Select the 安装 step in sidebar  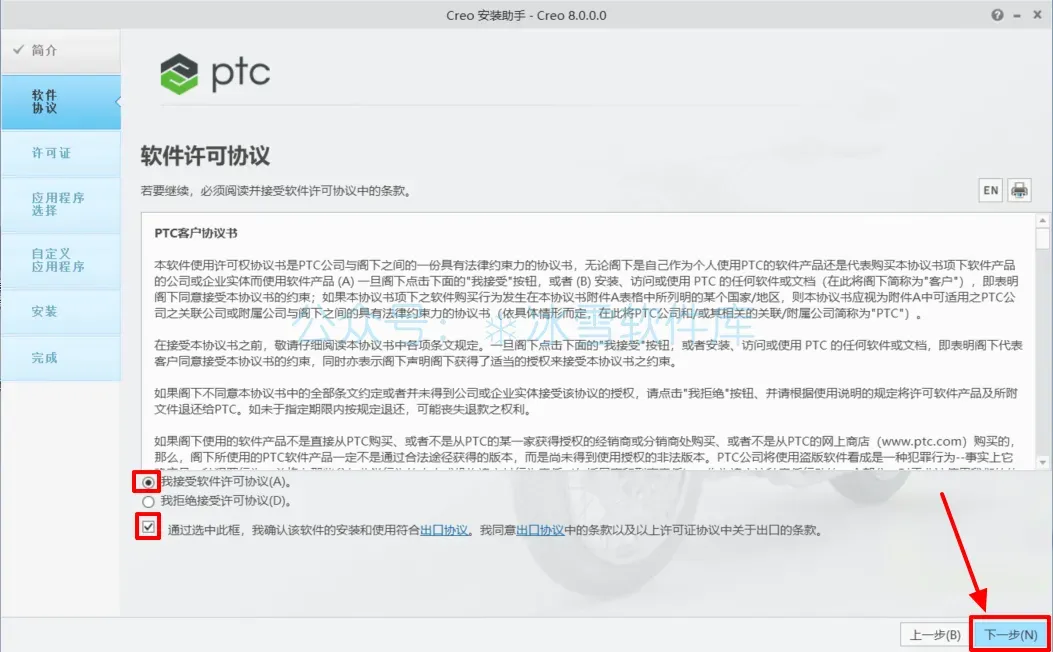(60, 312)
